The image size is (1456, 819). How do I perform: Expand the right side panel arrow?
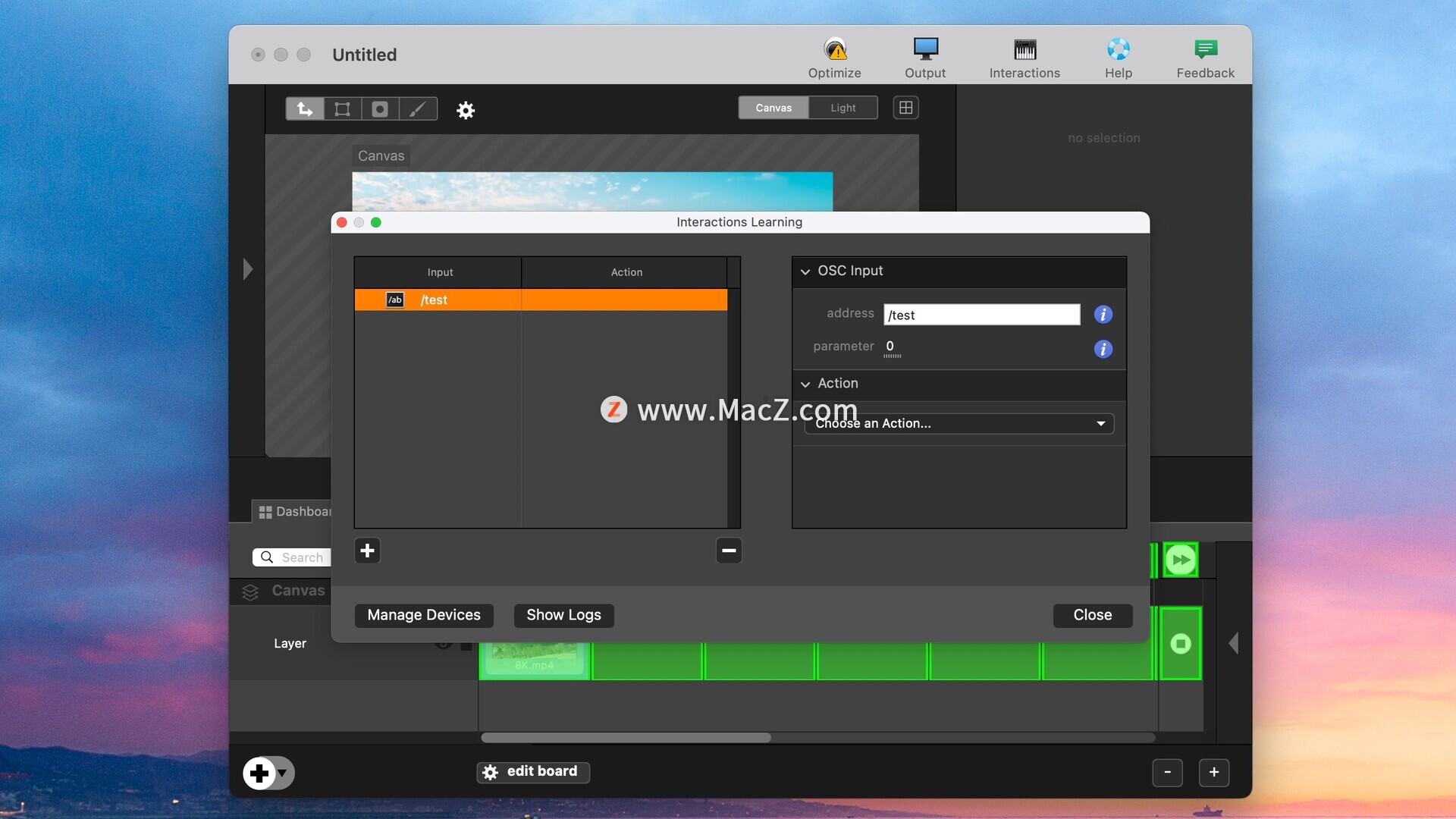1234,643
